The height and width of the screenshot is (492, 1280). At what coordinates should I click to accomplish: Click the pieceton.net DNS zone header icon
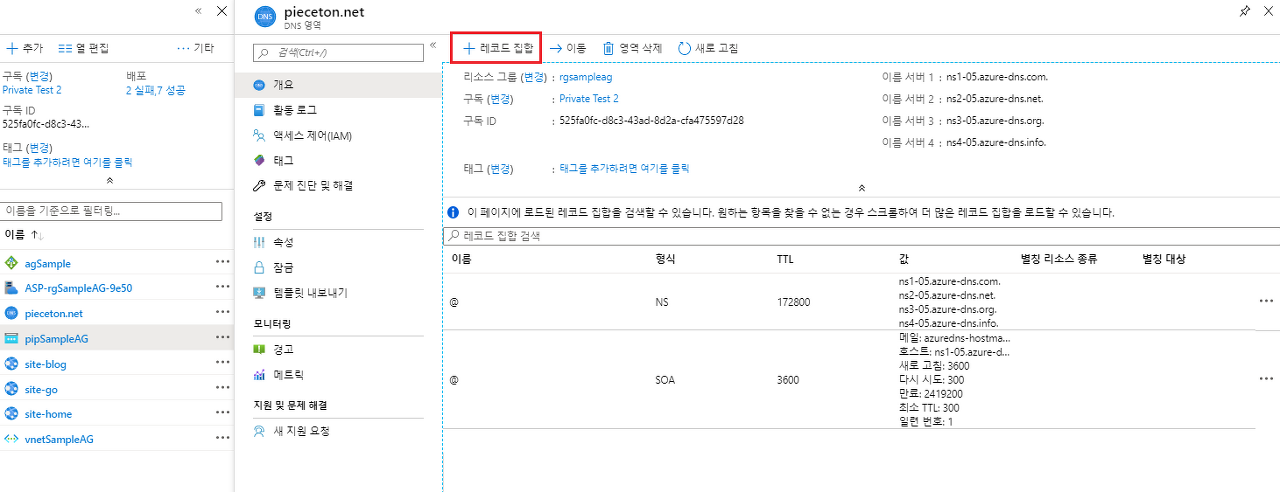(264, 15)
